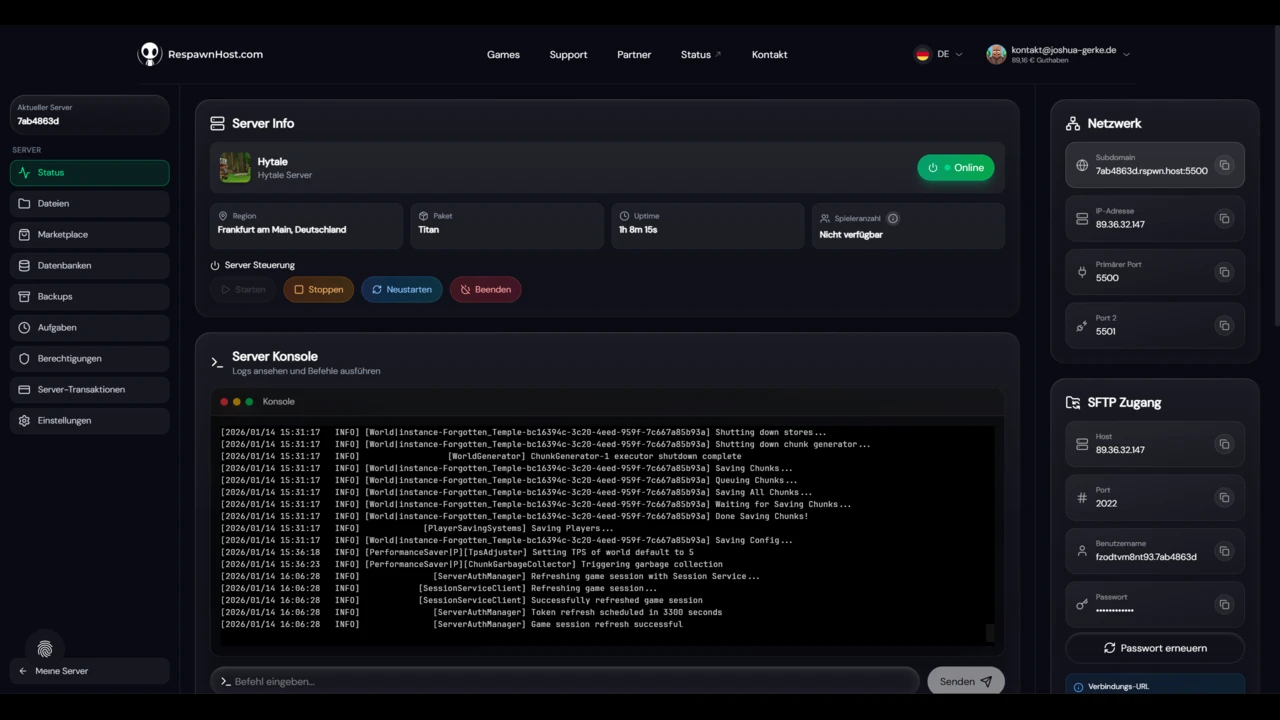1280x720 pixels.
Task: Click the fingerprint icon above Meine Server
Action: pyautogui.click(x=44, y=649)
